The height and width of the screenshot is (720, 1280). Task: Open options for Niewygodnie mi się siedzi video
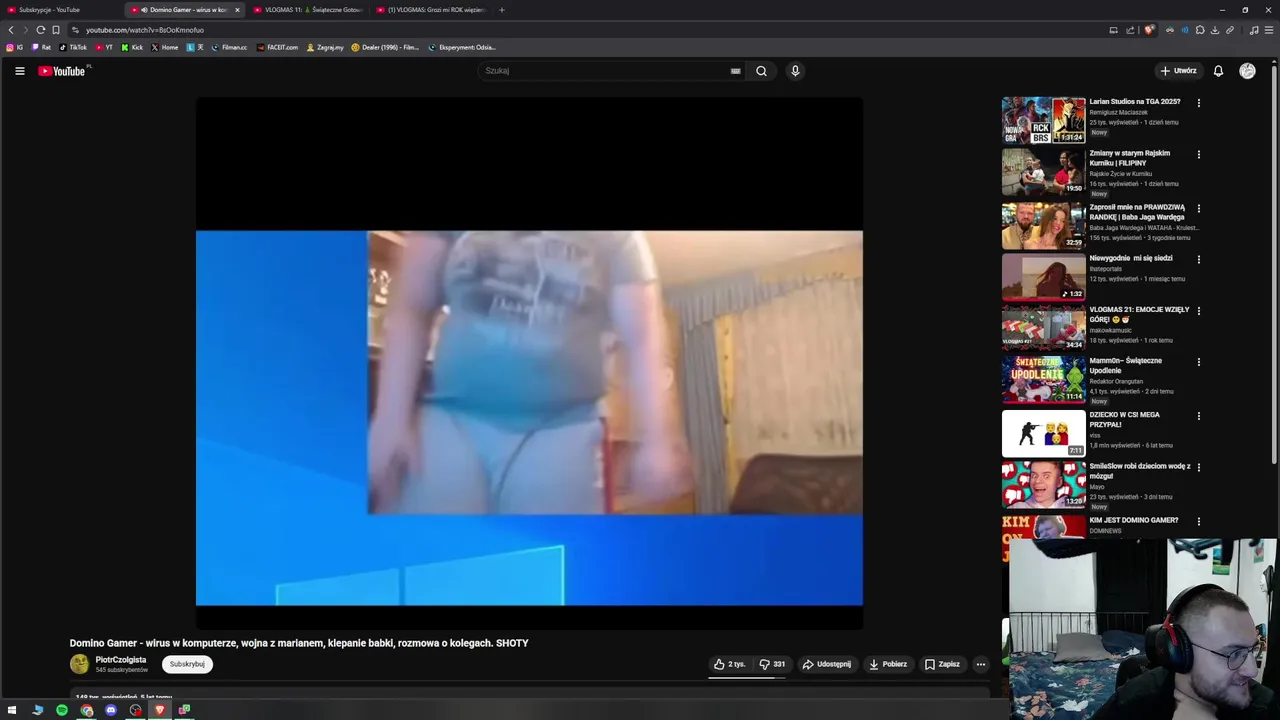tap(1198, 259)
